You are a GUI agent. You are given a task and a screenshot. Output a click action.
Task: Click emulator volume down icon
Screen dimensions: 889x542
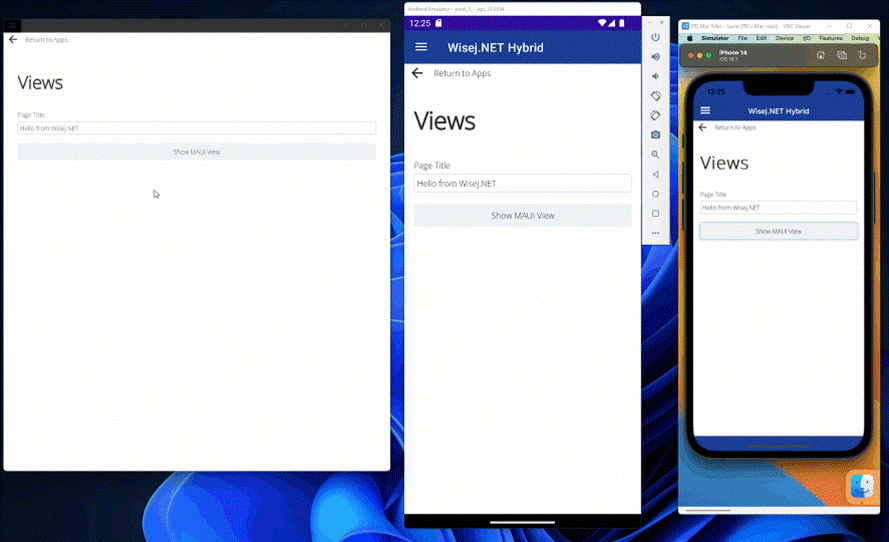click(x=655, y=76)
